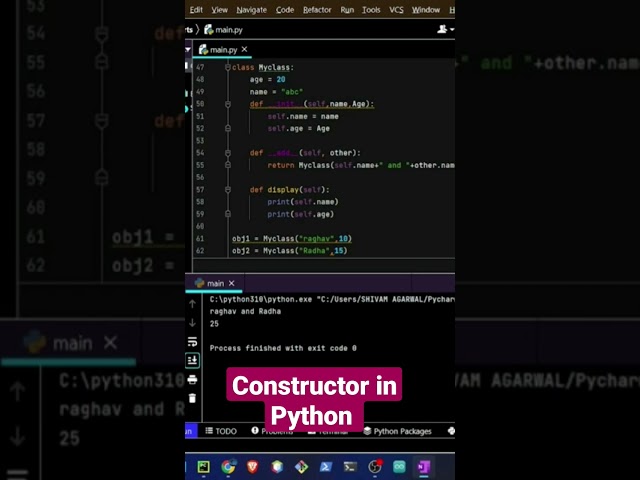Open the Run tool window button
Viewport: 640px width, 480px height.
(x=191, y=431)
